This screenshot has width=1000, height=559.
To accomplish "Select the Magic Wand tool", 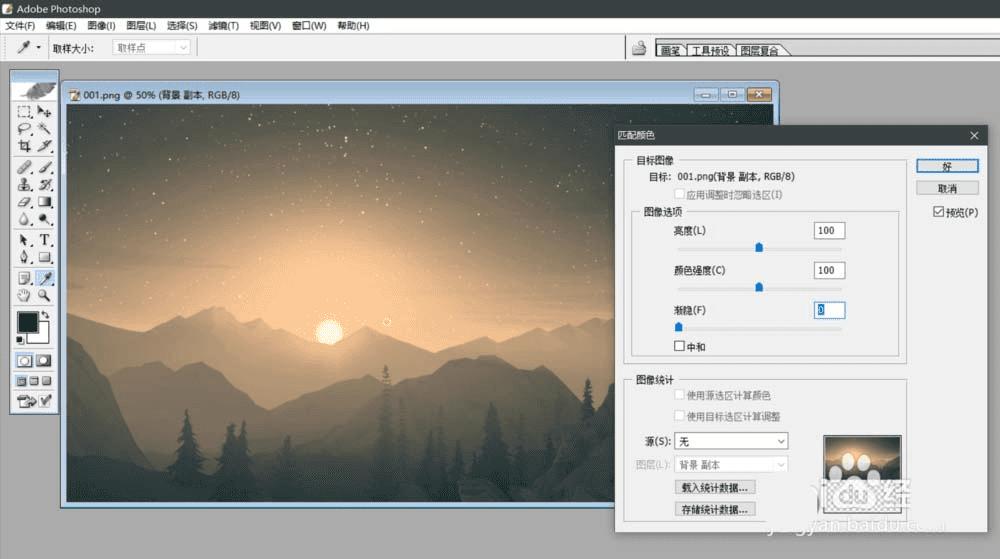I will pos(44,129).
